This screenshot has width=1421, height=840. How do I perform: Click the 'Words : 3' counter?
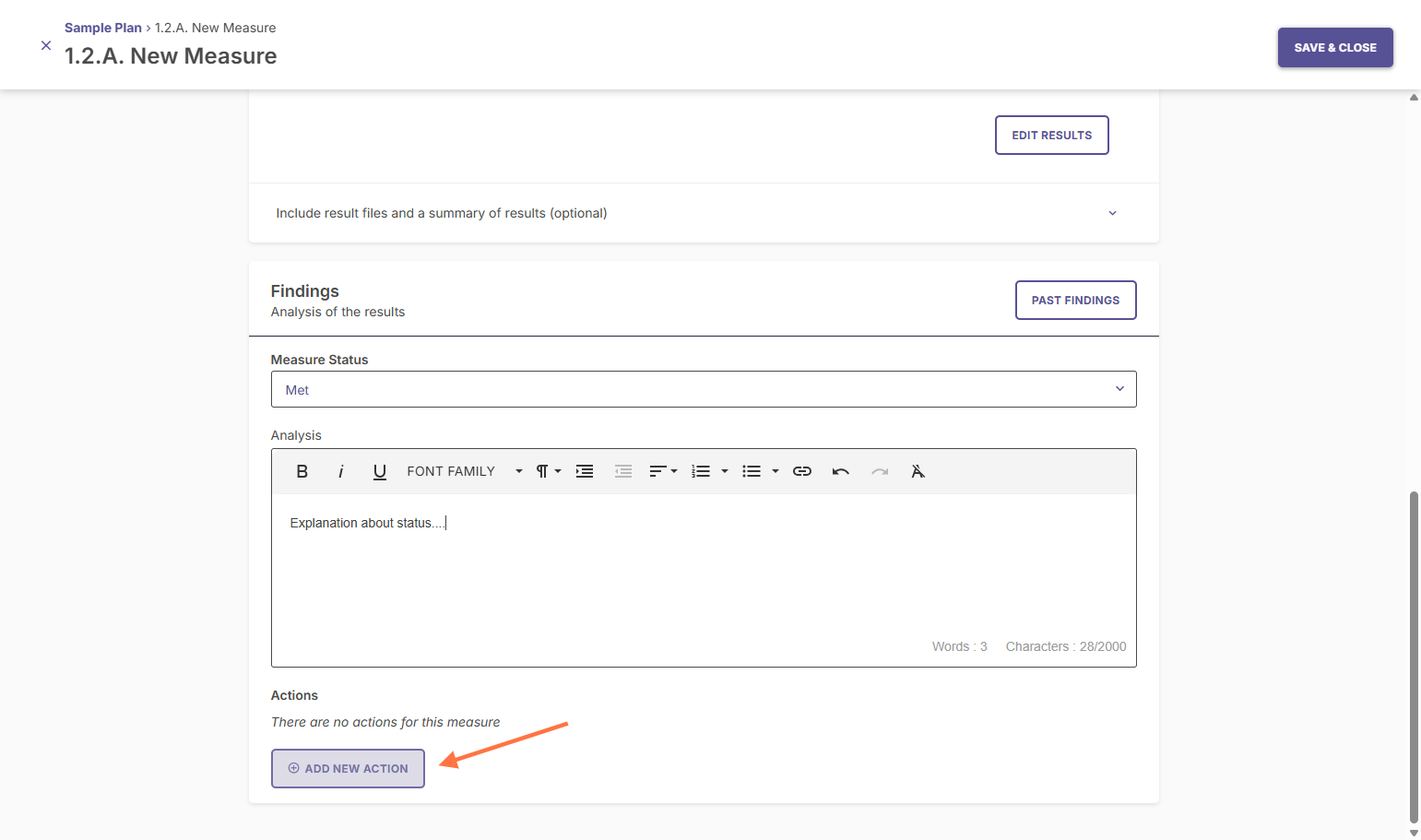tap(959, 646)
